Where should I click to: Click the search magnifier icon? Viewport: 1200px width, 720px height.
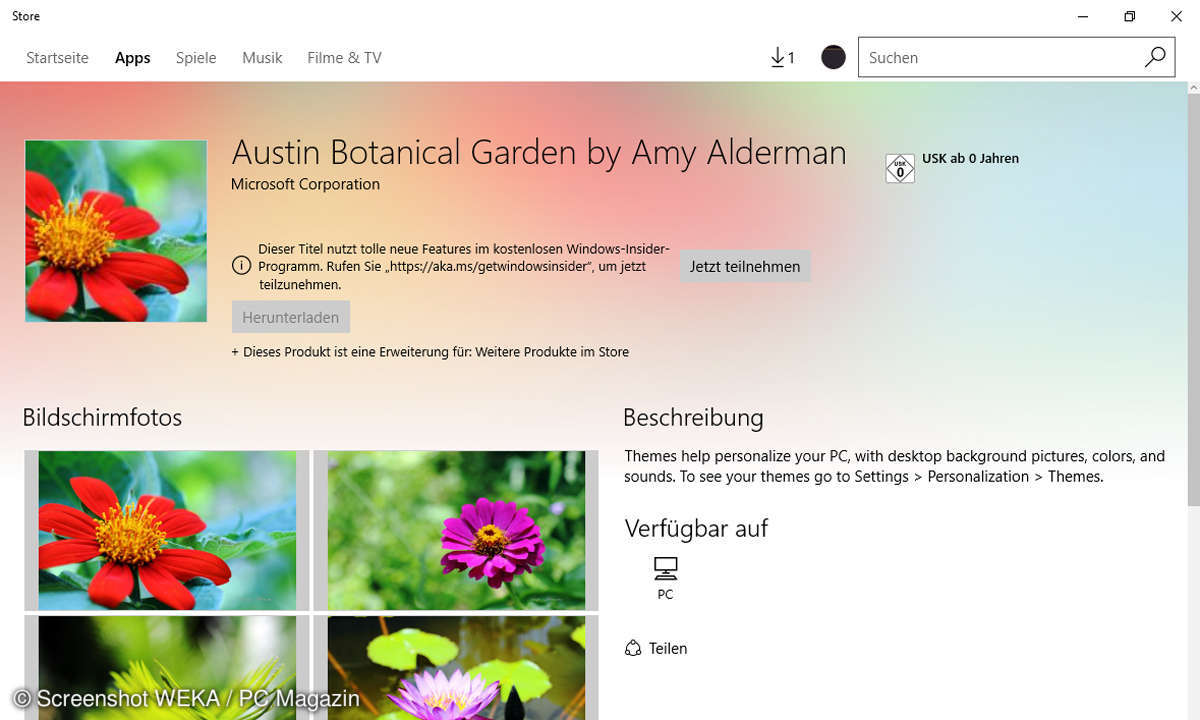(x=1155, y=57)
